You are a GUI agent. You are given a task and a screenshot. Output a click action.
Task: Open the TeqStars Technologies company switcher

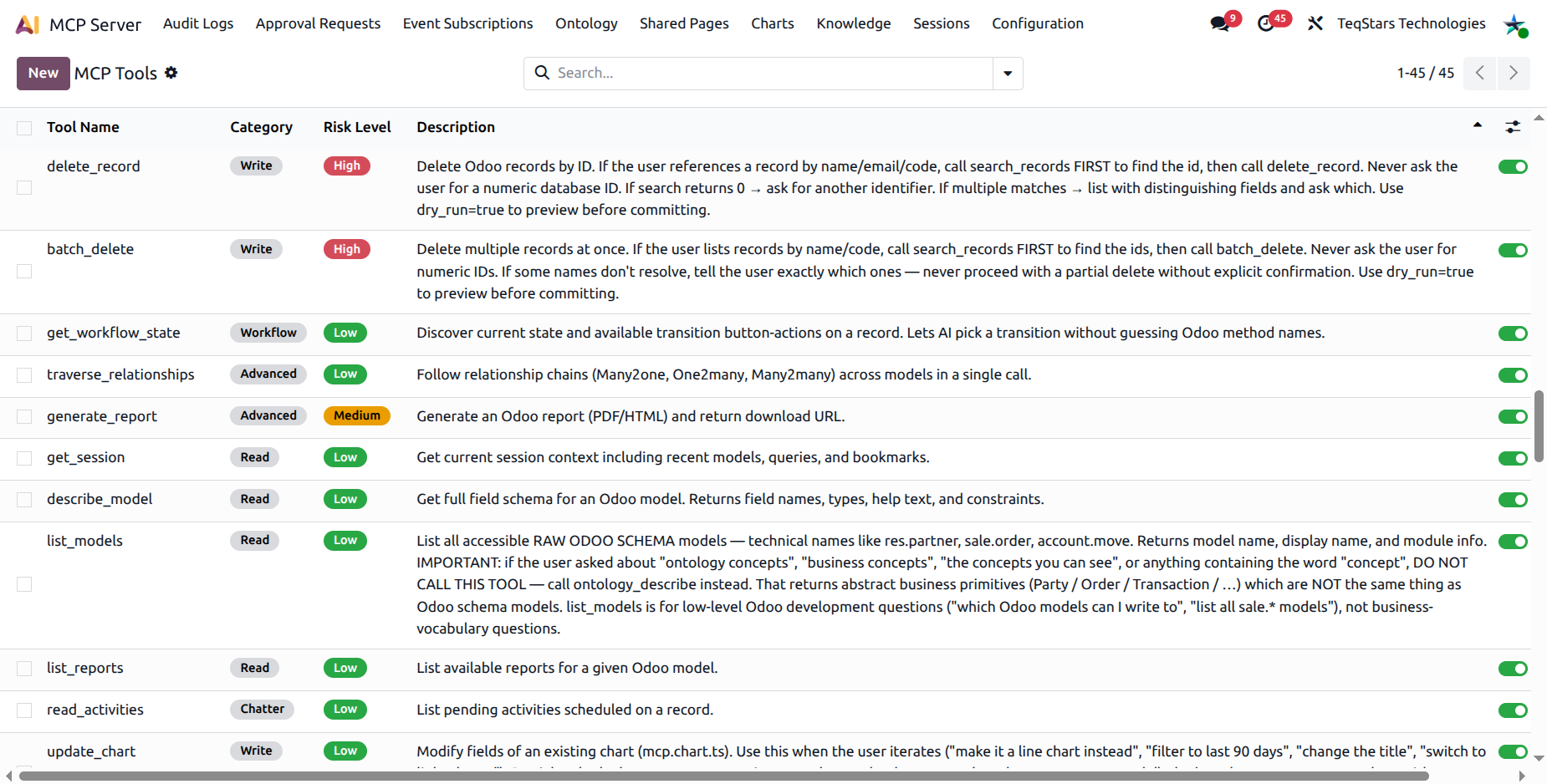click(1411, 23)
